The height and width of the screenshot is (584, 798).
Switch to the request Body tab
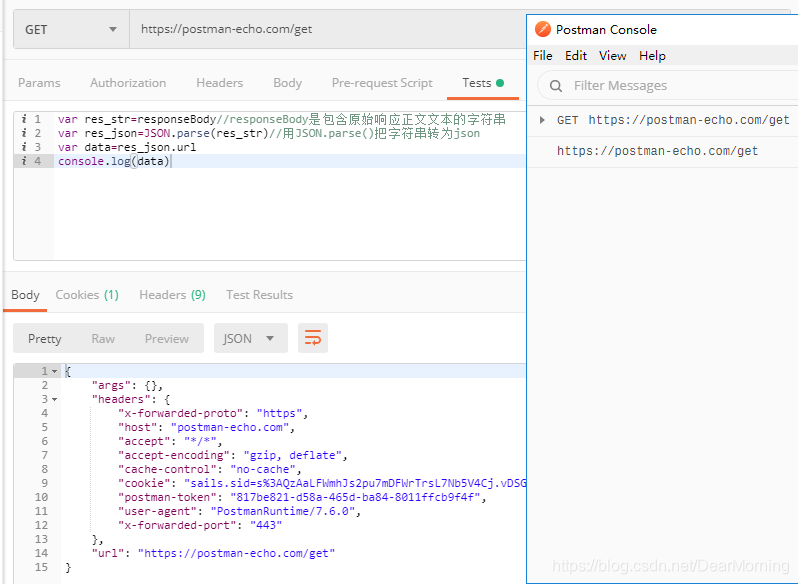[x=288, y=83]
